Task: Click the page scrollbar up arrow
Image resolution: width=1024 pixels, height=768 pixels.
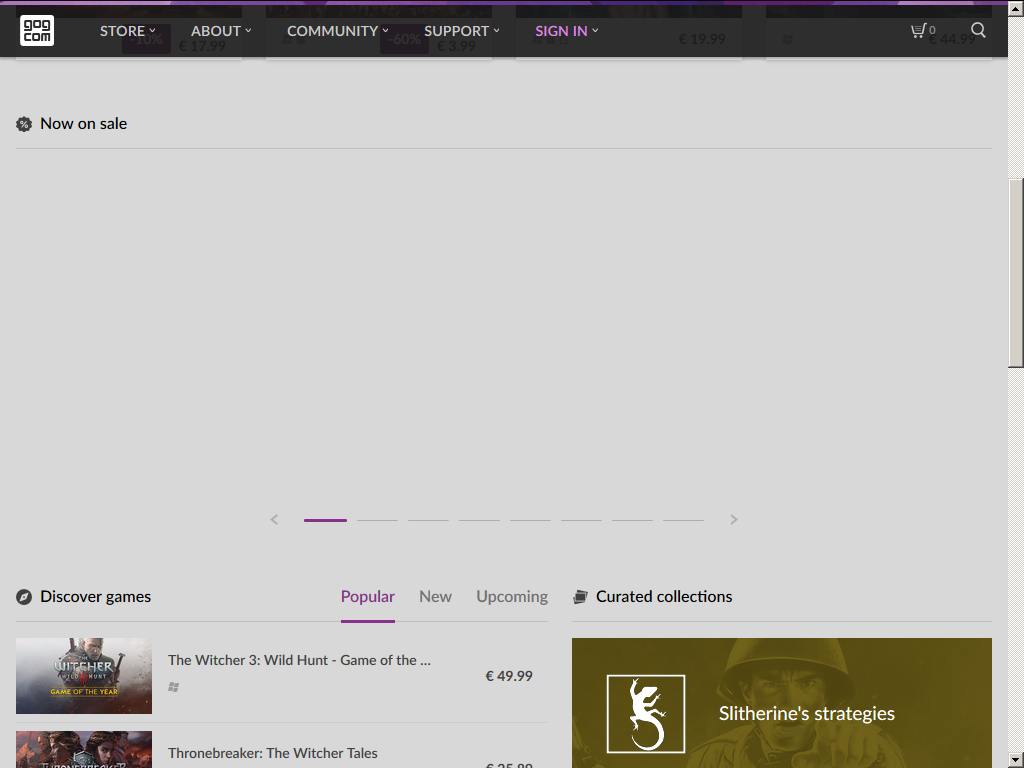Action: tap(1016, 8)
